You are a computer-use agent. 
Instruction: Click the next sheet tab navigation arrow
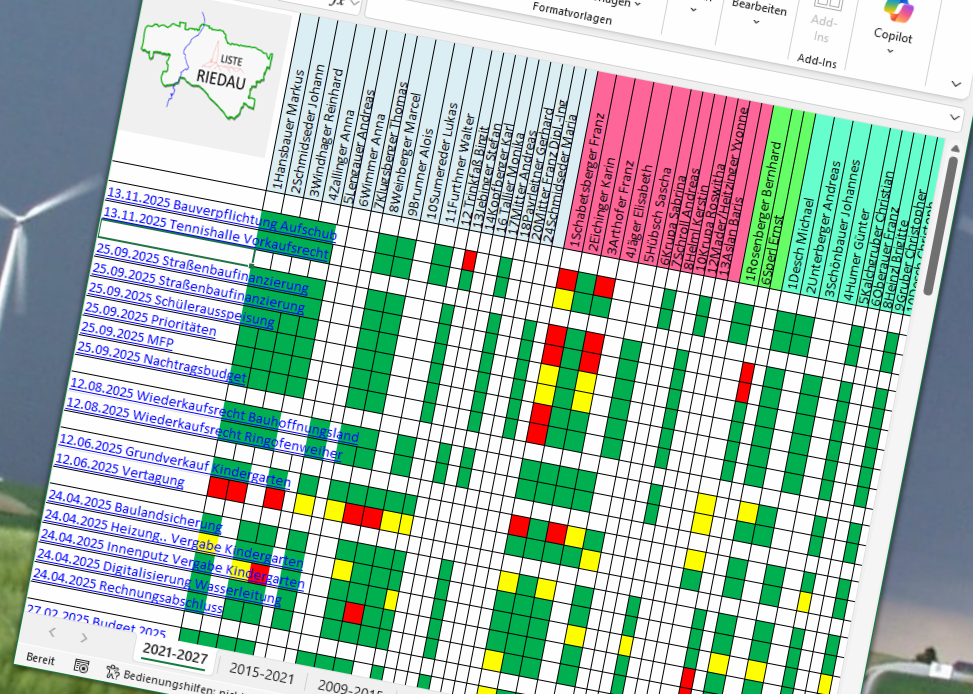point(84,638)
